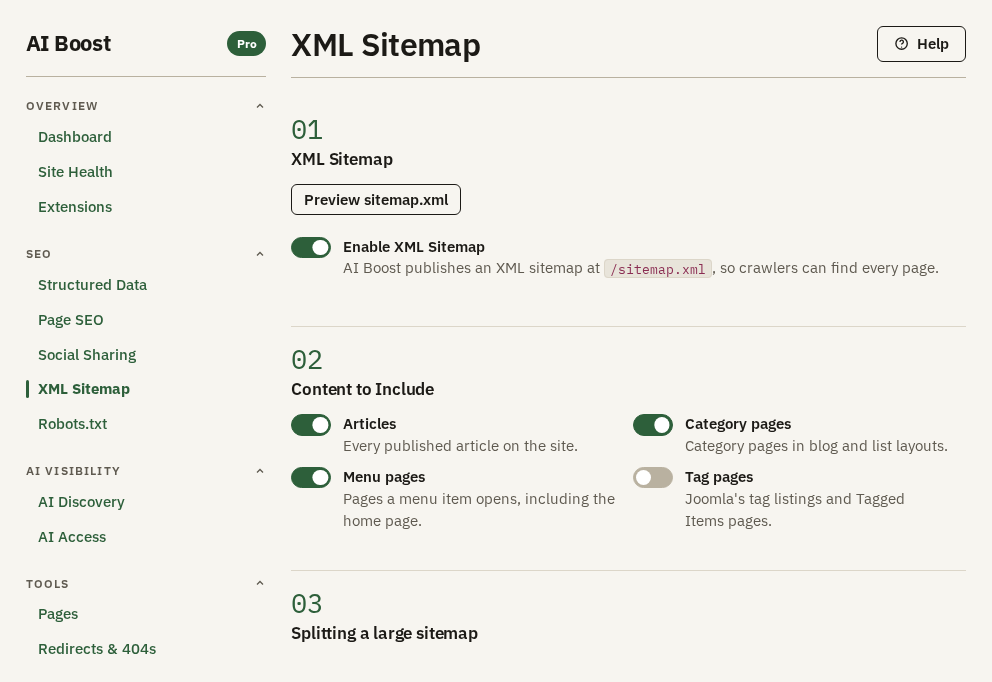Click the Articles label text
The width and height of the screenshot is (992, 682).
point(369,424)
